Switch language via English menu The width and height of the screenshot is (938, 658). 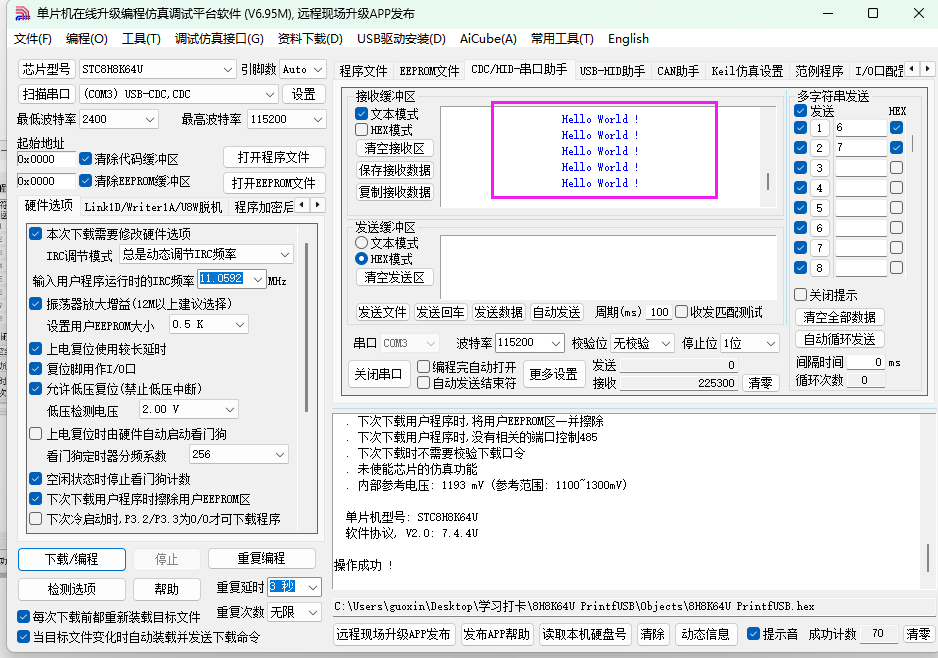(628, 39)
